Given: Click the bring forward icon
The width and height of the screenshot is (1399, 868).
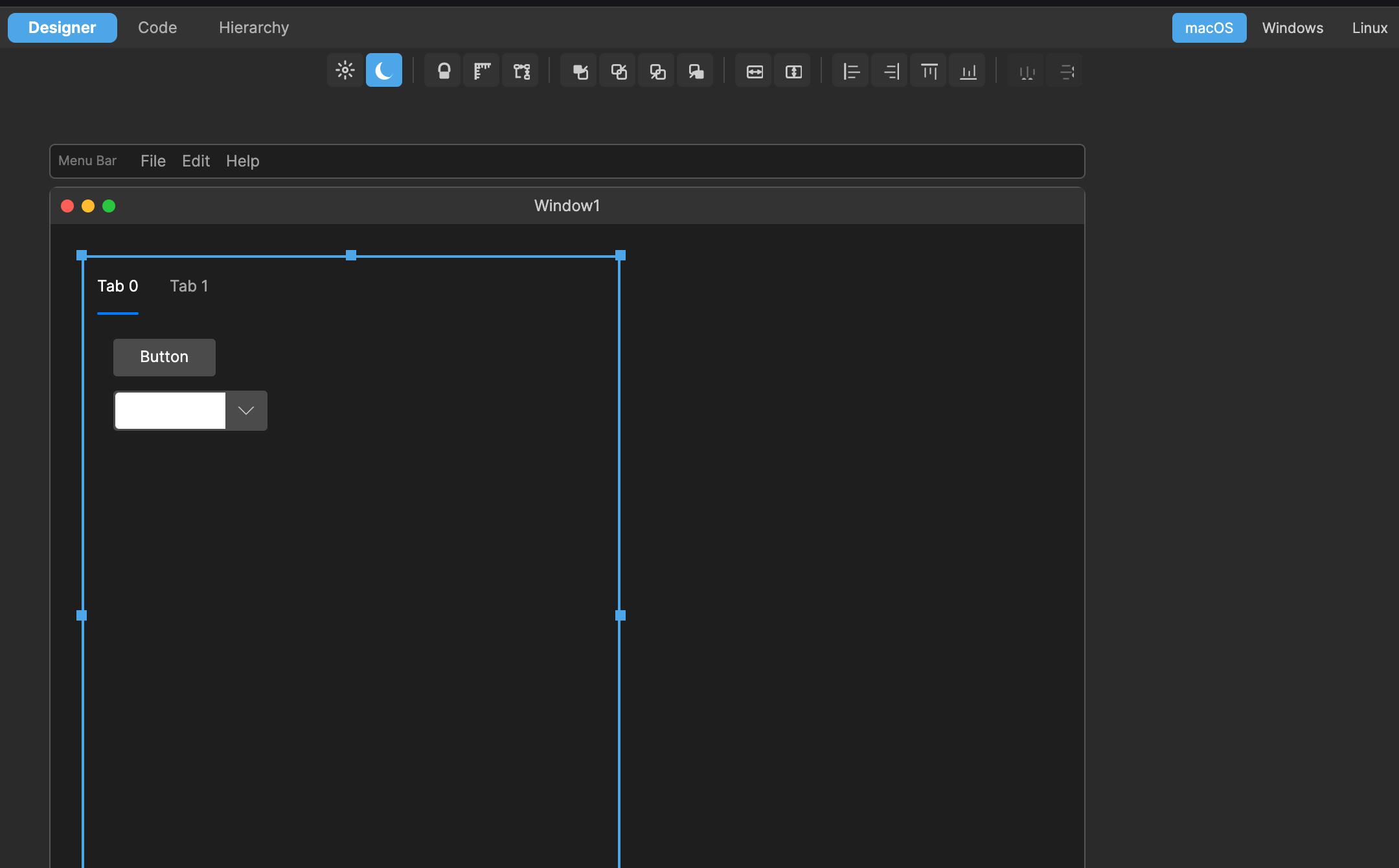Looking at the screenshot, I should click(x=619, y=71).
